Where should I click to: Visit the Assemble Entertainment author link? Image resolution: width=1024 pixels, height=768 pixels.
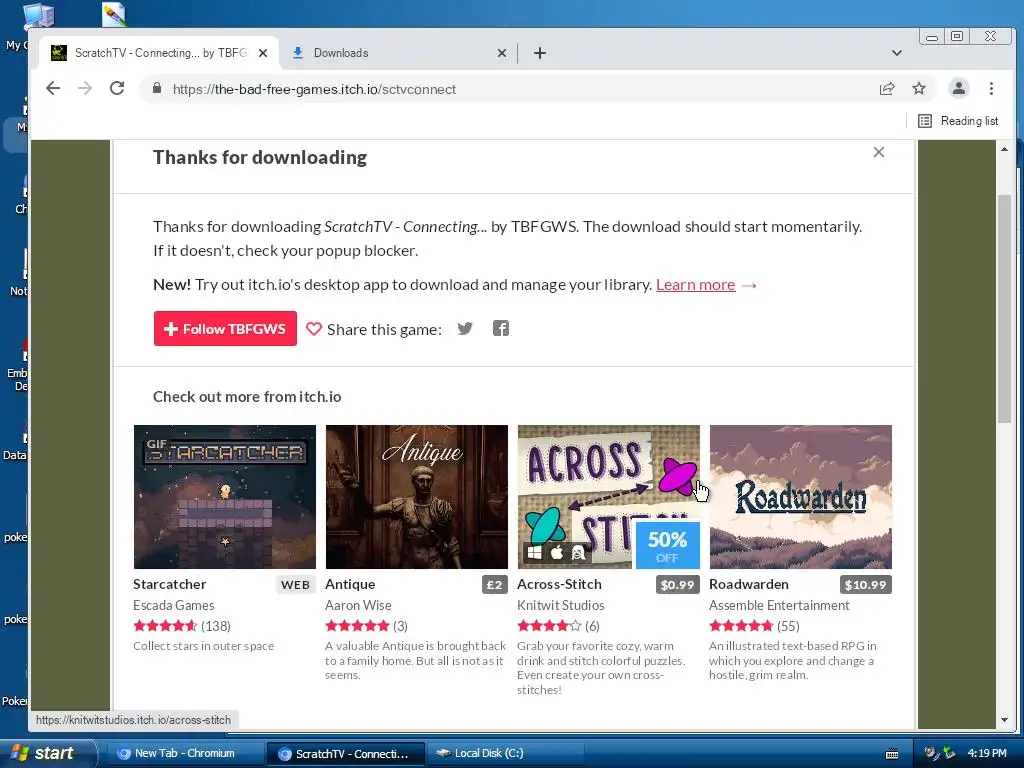pos(780,605)
